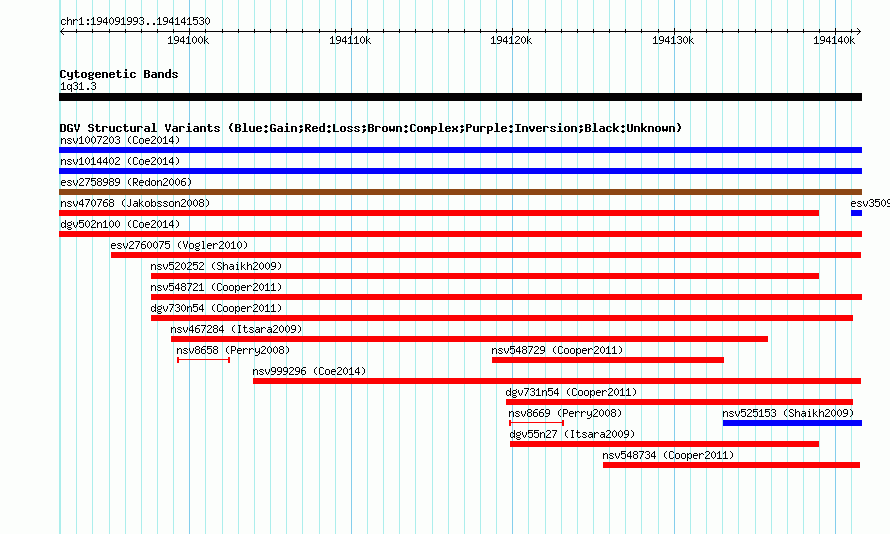Click the ruler's left arrow end
890x534 pixels.
62,31
